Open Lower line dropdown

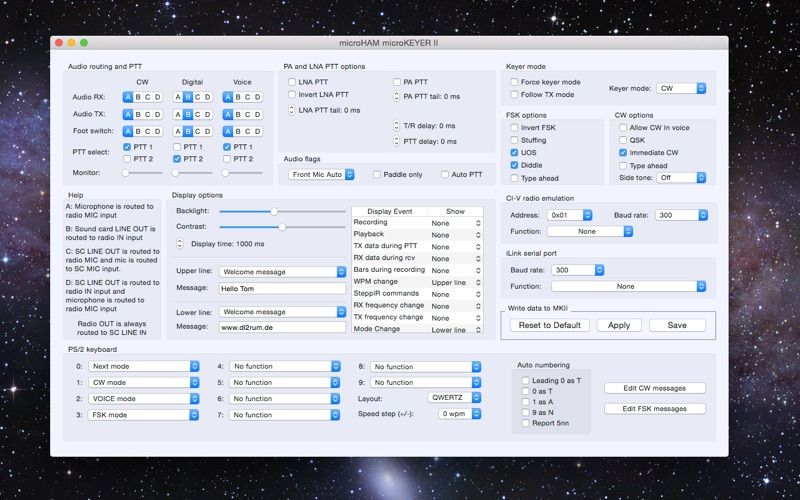click(283, 312)
